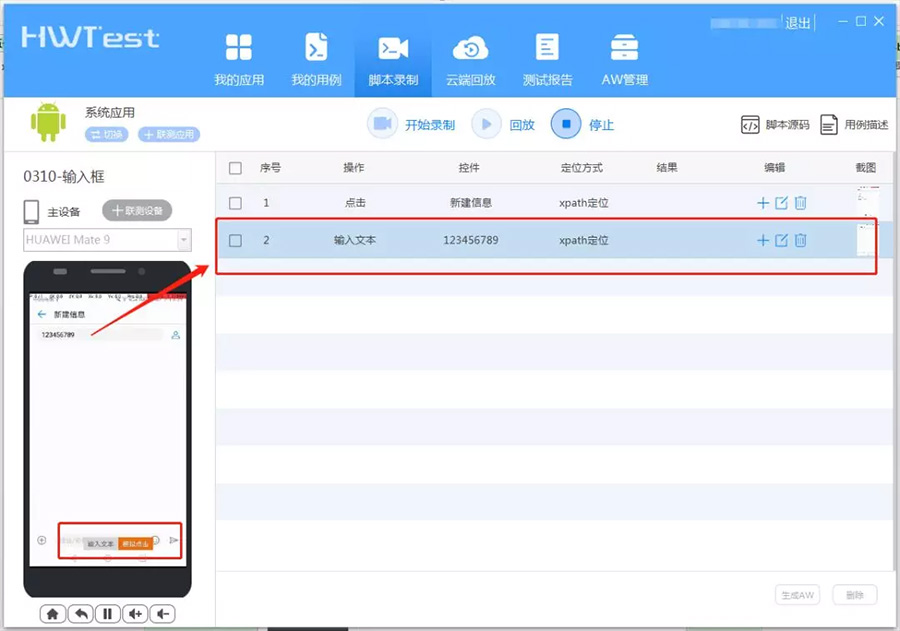Minimize the HWTest window
Image resolution: width=900 pixels, height=631 pixels.
coord(843,21)
